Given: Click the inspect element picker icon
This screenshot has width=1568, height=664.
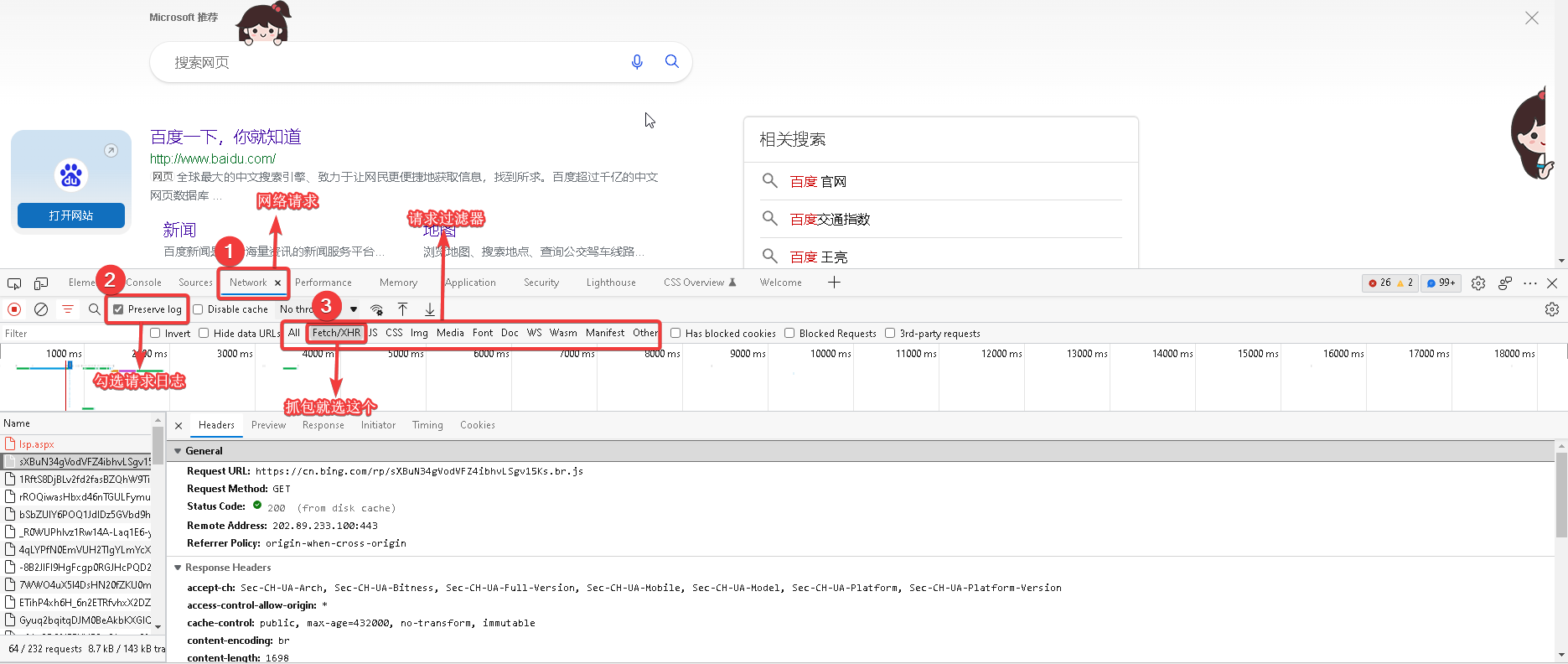Looking at the screenshot, I should point(13,283).
